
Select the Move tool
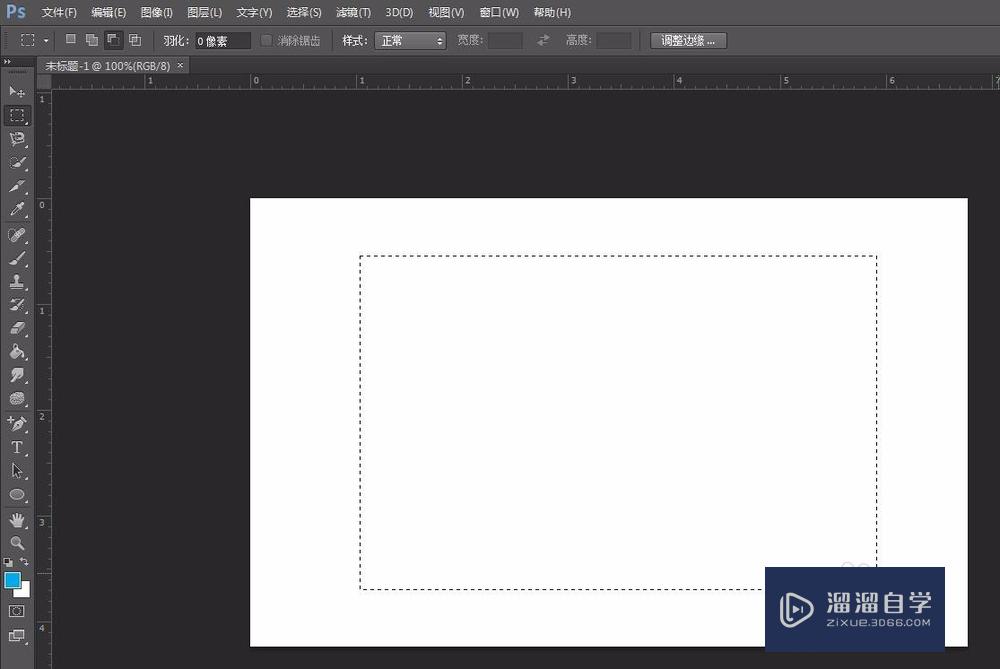click(17, 92)
